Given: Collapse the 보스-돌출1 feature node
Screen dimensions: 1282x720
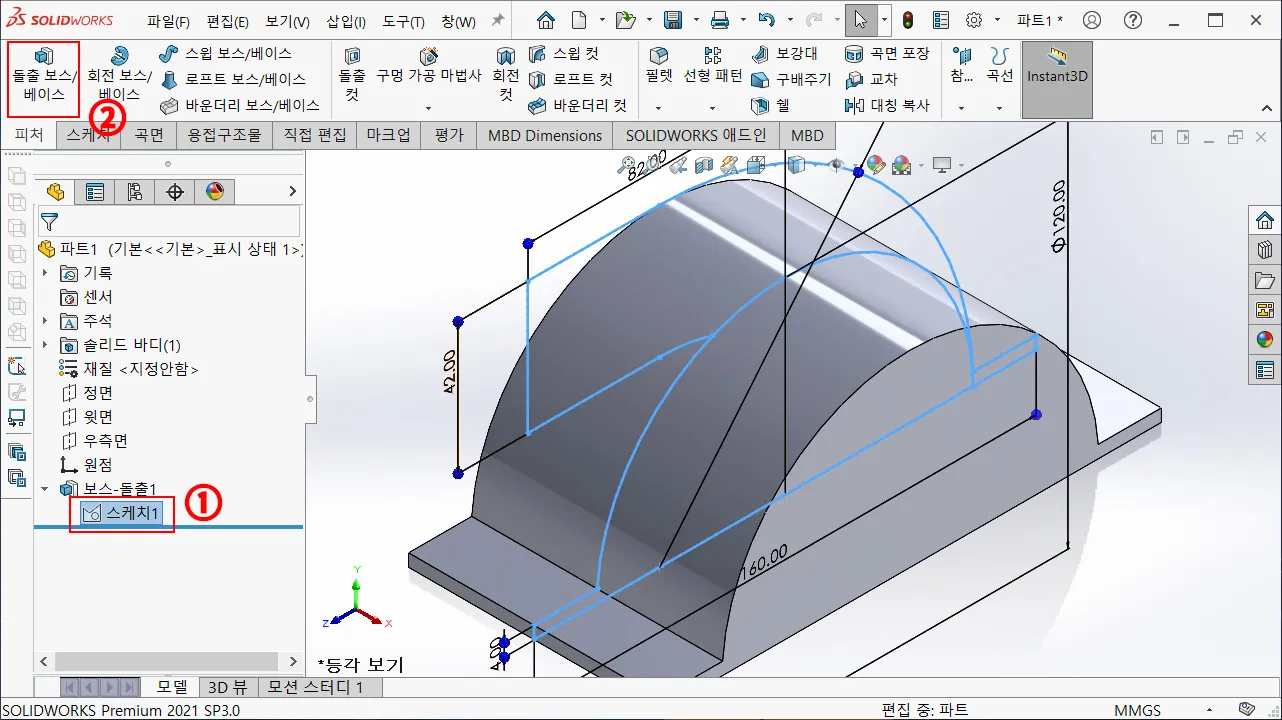Looking at the screenshot, I should tap(44, 489).
